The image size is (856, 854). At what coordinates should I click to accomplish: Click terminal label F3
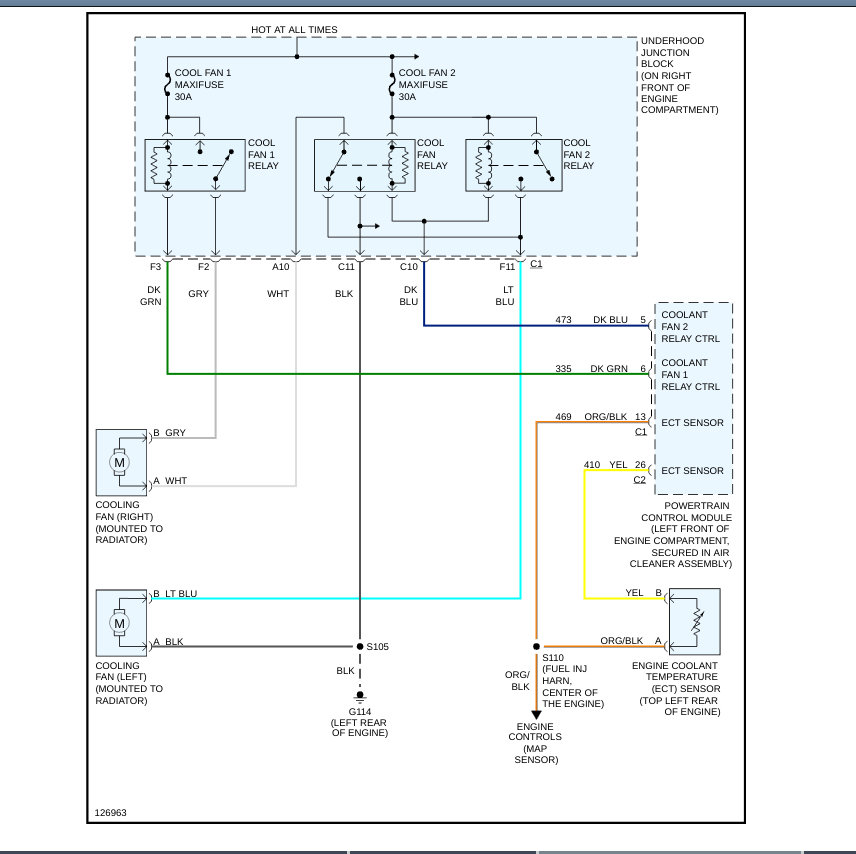coord(156,266)
